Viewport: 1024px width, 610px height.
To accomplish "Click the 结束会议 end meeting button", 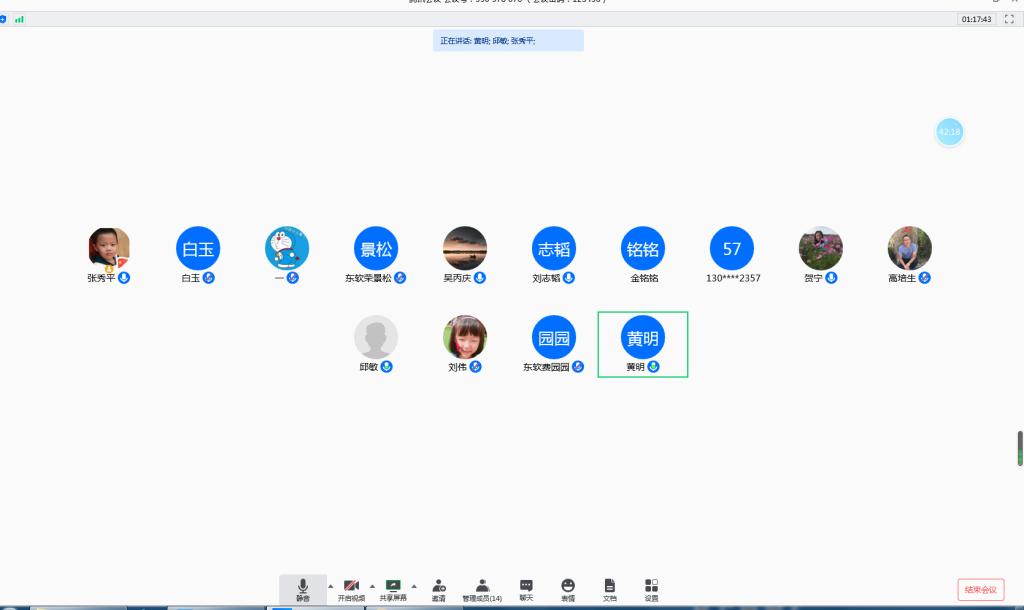I will pyautogui.click(x=980, y=590).
